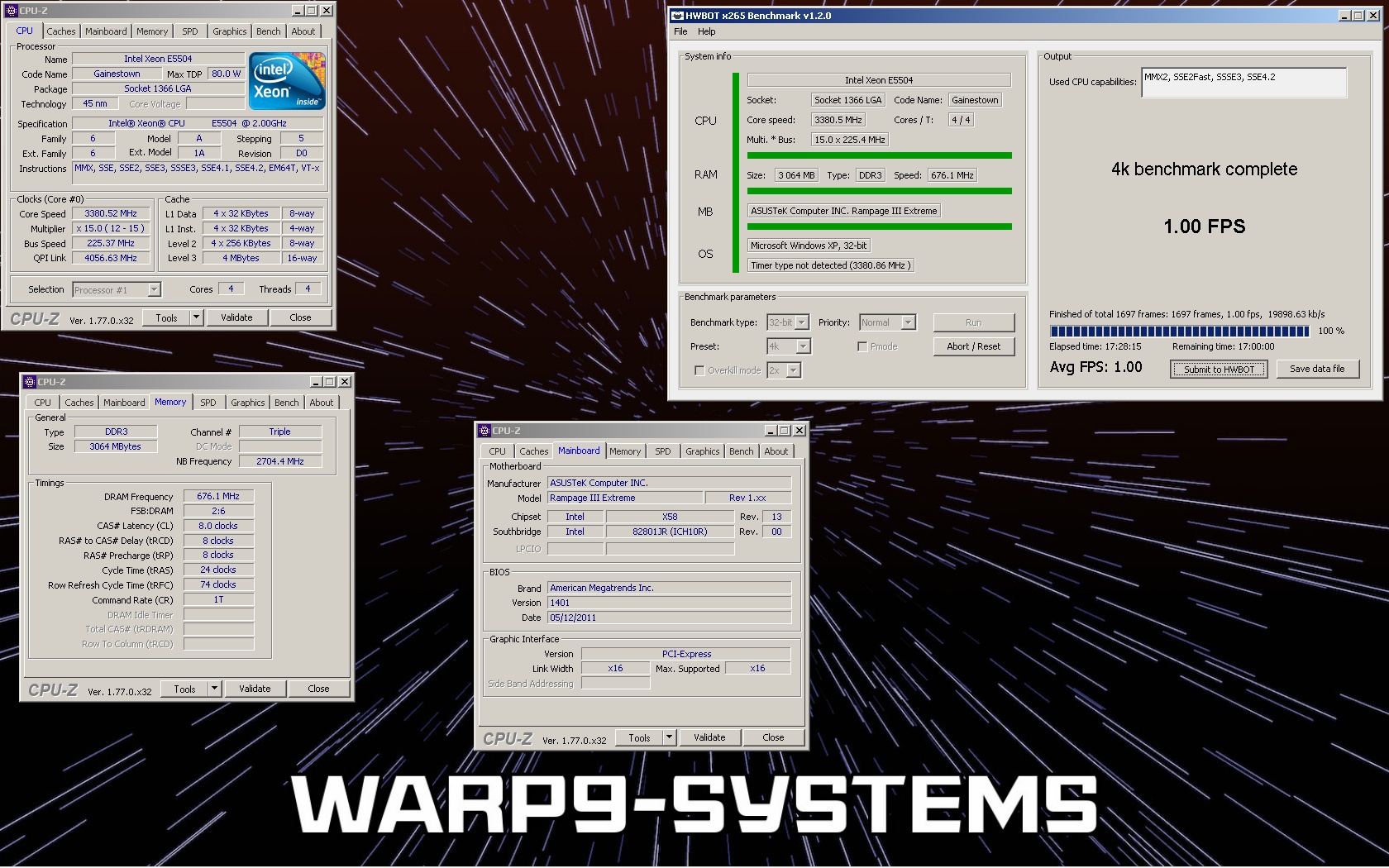The image size is (1389, 868).
Task: Click Abort / Reset button
Action: click(x=973, y=346)
